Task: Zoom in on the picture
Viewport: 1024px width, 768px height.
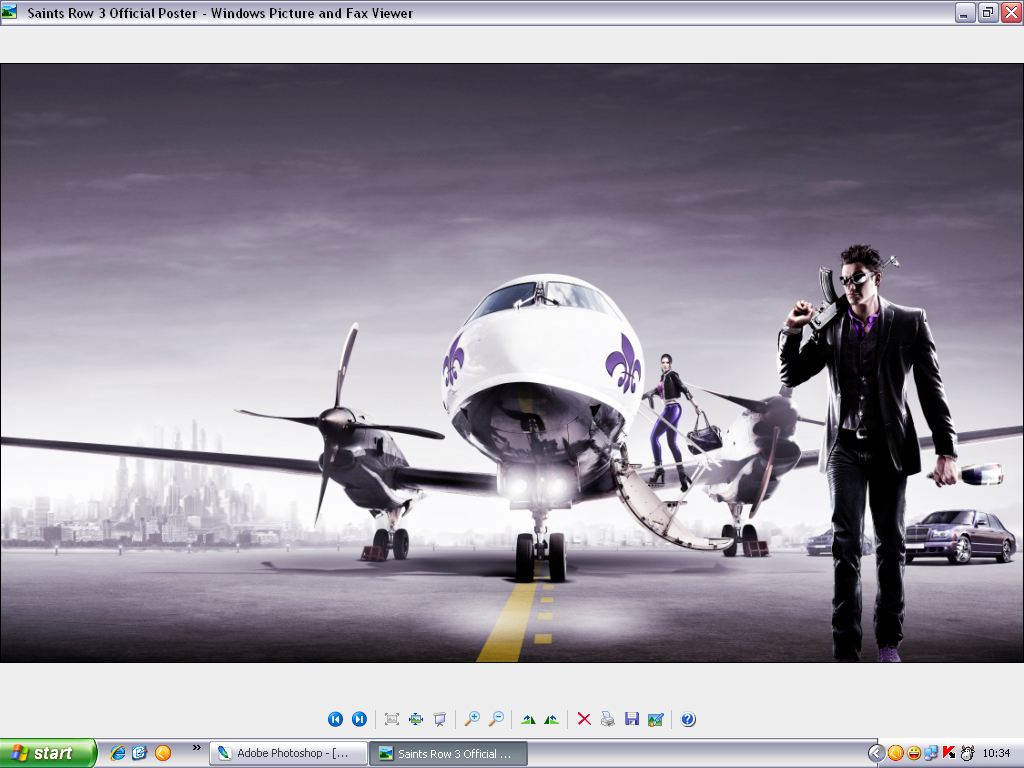Action: pos(472,719)
